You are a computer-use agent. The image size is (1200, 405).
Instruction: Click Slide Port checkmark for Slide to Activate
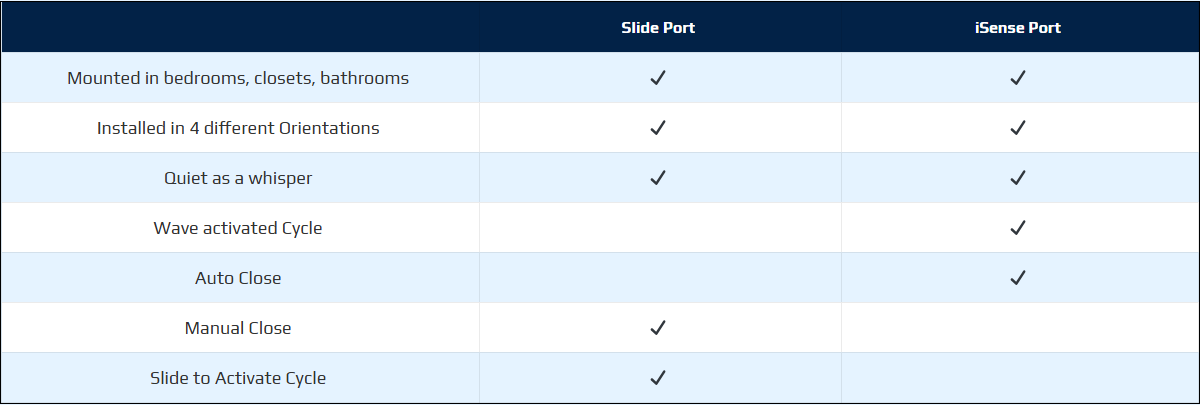click(x=658, y=378)
